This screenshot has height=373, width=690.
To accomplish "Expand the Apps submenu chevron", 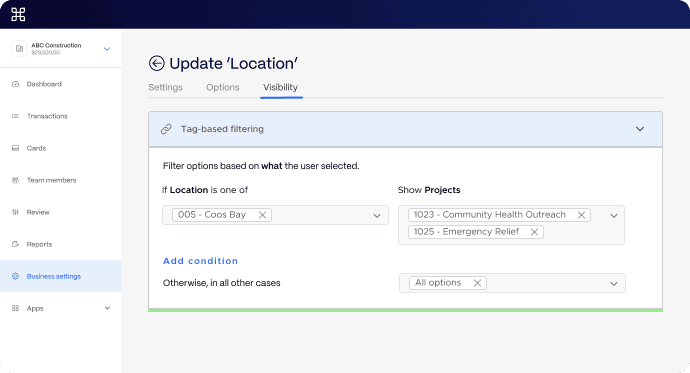I will (x=107, y=308).
